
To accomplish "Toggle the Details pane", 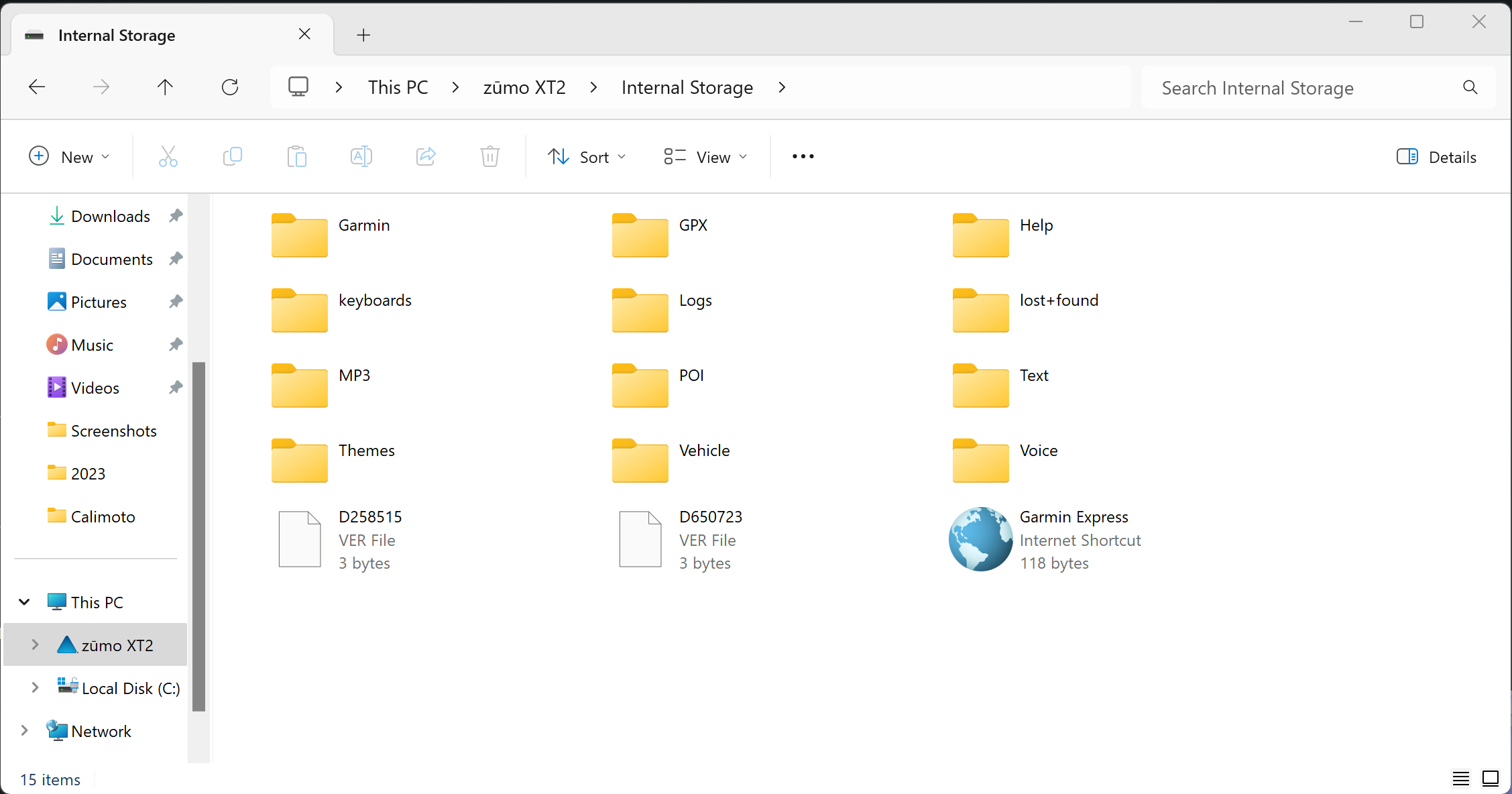I will tap(1436, 157).
